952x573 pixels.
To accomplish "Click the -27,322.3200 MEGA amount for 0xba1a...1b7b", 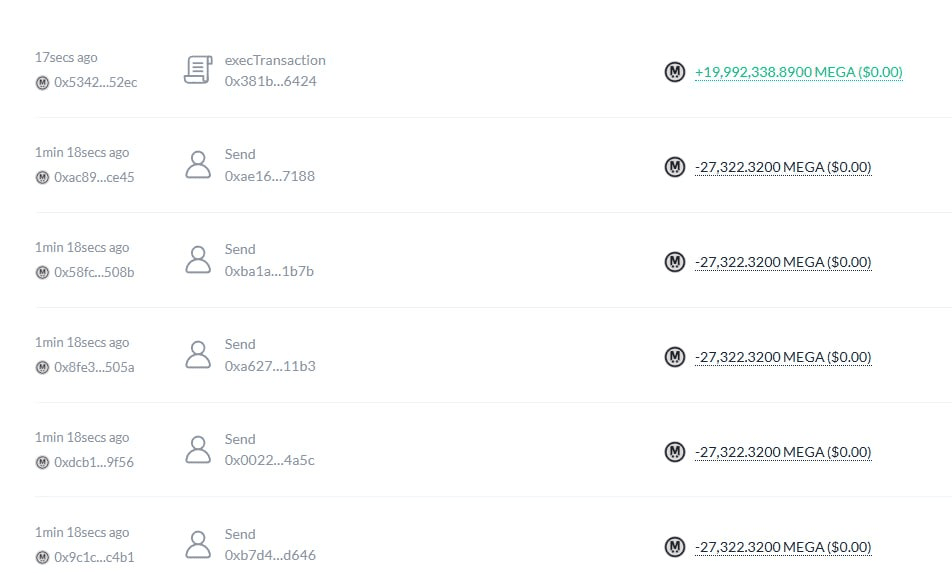I will point(783,262).
